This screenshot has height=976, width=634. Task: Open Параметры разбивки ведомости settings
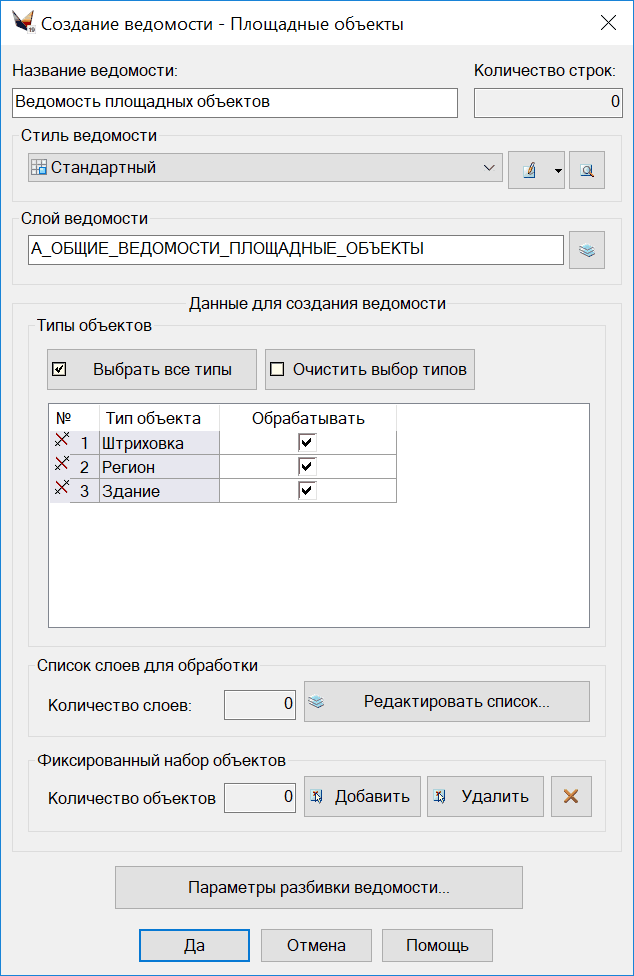pos(319,887)
